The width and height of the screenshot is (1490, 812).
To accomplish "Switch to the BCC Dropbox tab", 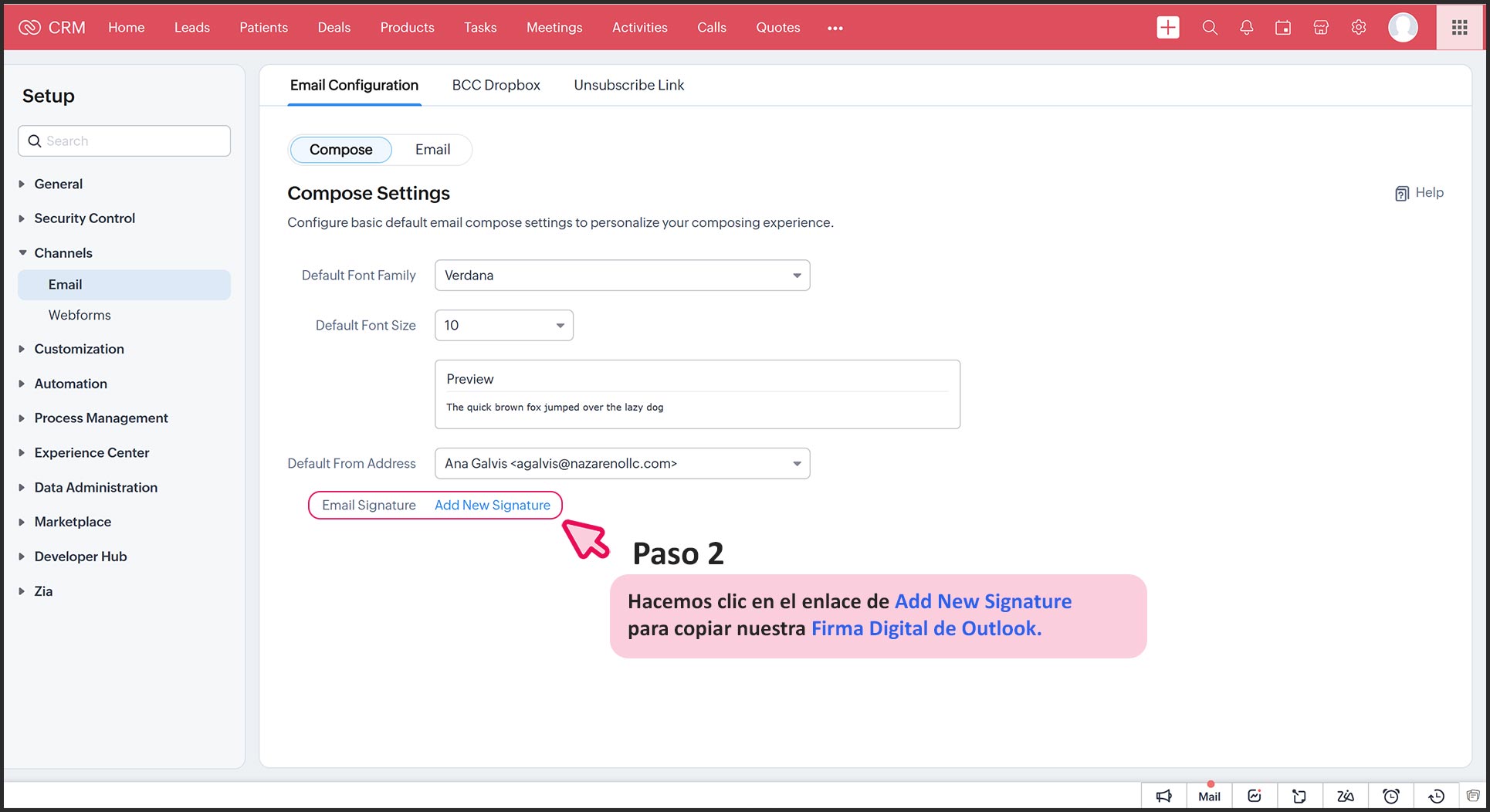I will tap(496, 85).
